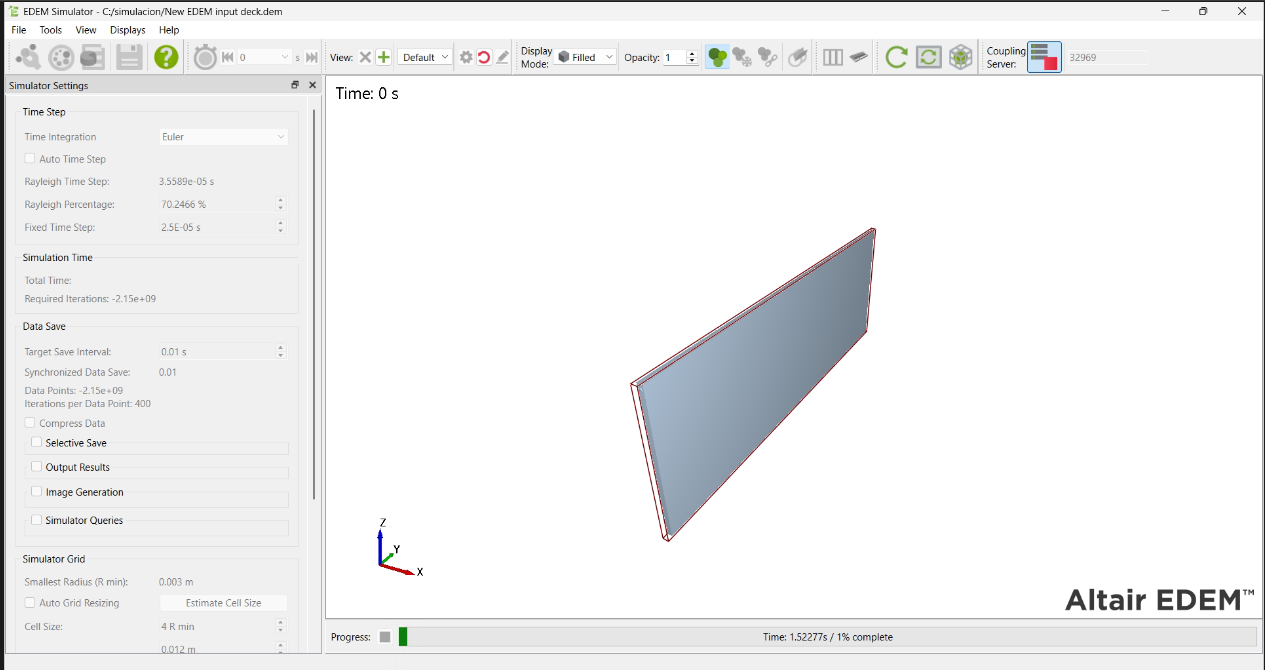Click the Estimate Cell Size button
Viewport: 1265px width, 670px height.
[223, 603]
